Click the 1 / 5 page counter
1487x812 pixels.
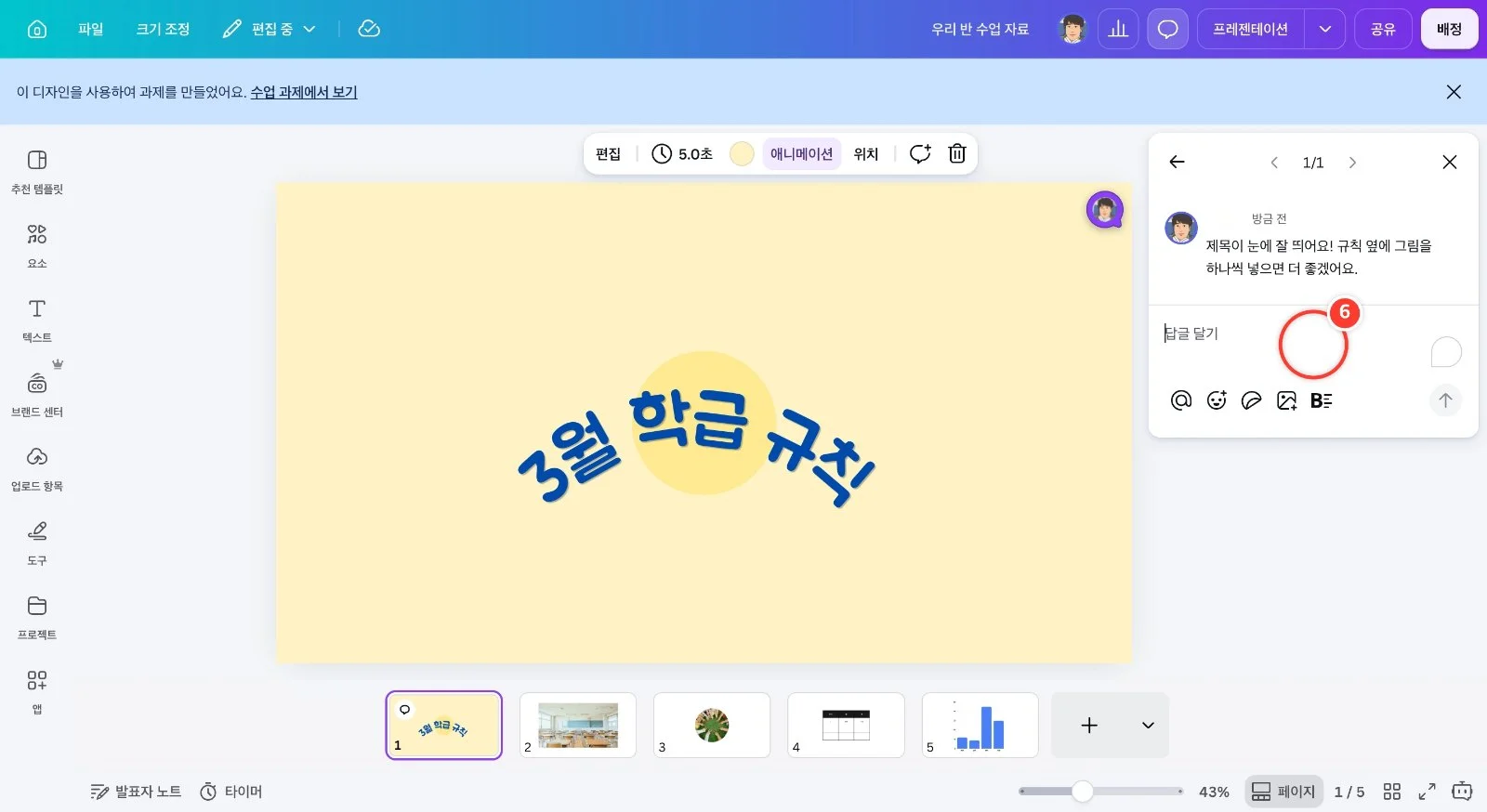coord(1349,792)
